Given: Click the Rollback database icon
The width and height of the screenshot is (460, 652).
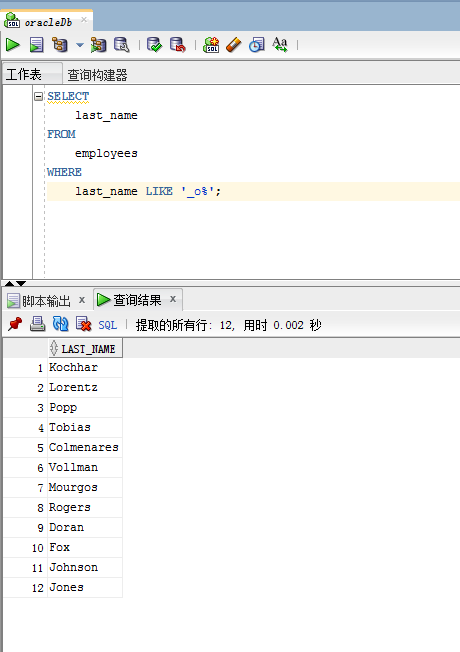Looking at the screenshot, I should (x=178, y=44).
